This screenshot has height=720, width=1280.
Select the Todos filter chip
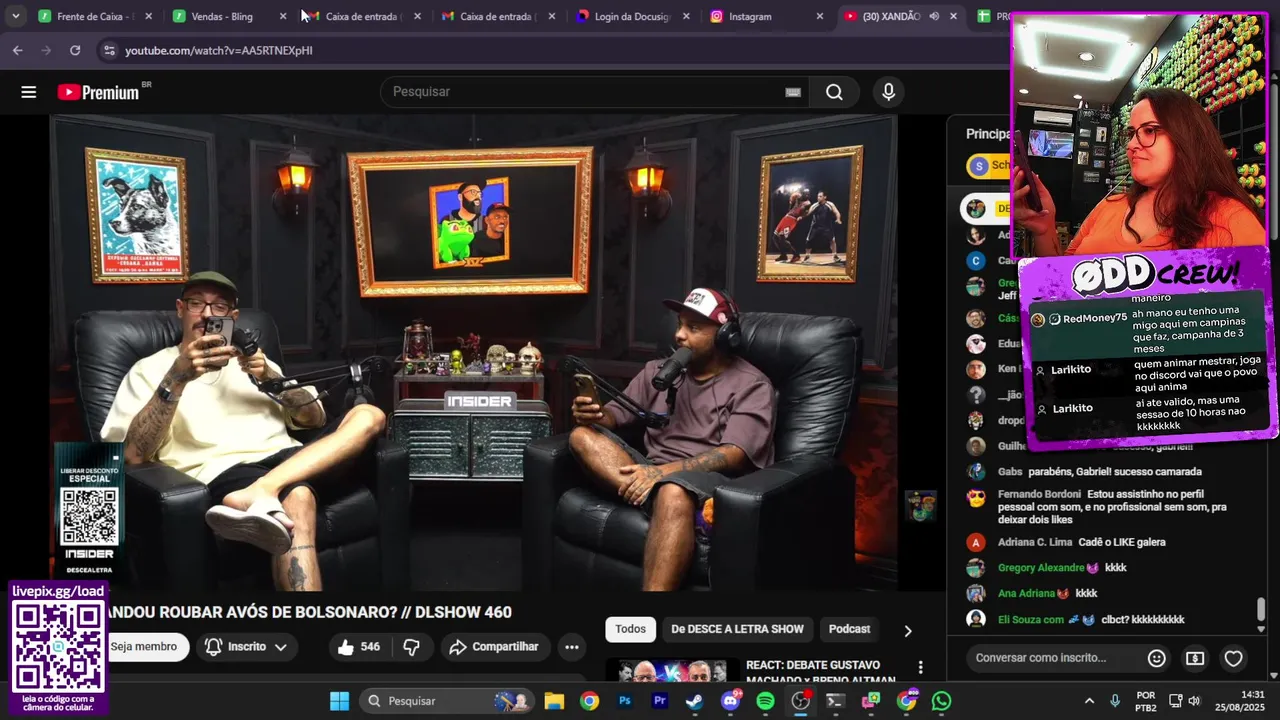pyautogui.click(x=630, y=629)
